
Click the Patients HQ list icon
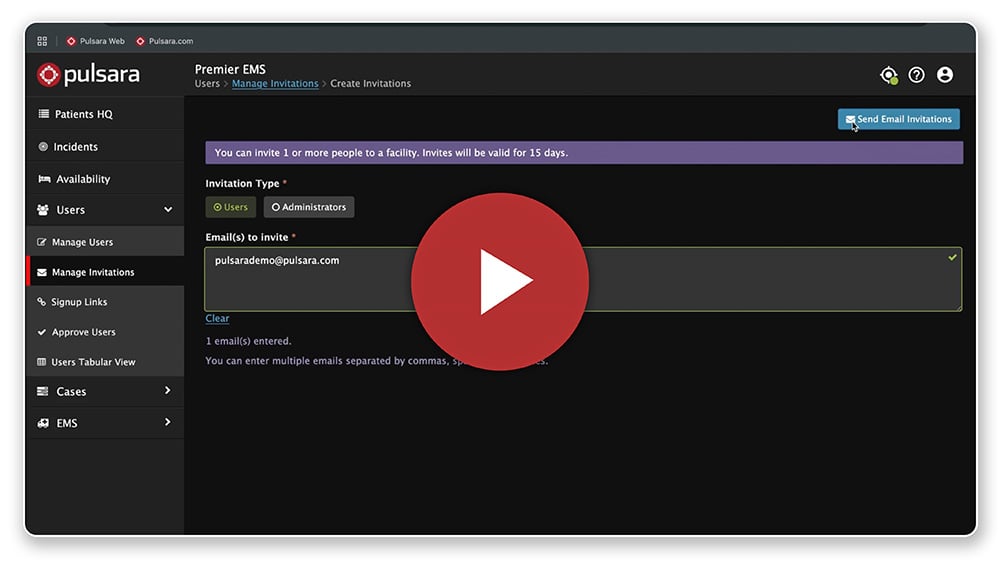[x=43, y=113]
